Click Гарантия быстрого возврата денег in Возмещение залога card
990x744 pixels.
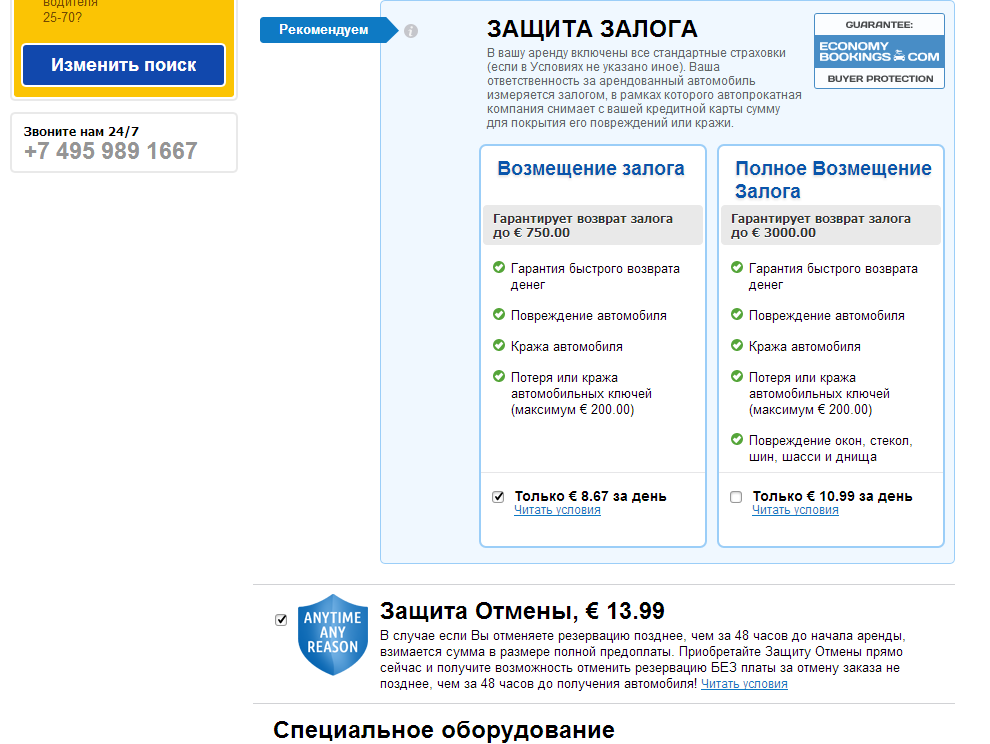click(x=595, y=277)
